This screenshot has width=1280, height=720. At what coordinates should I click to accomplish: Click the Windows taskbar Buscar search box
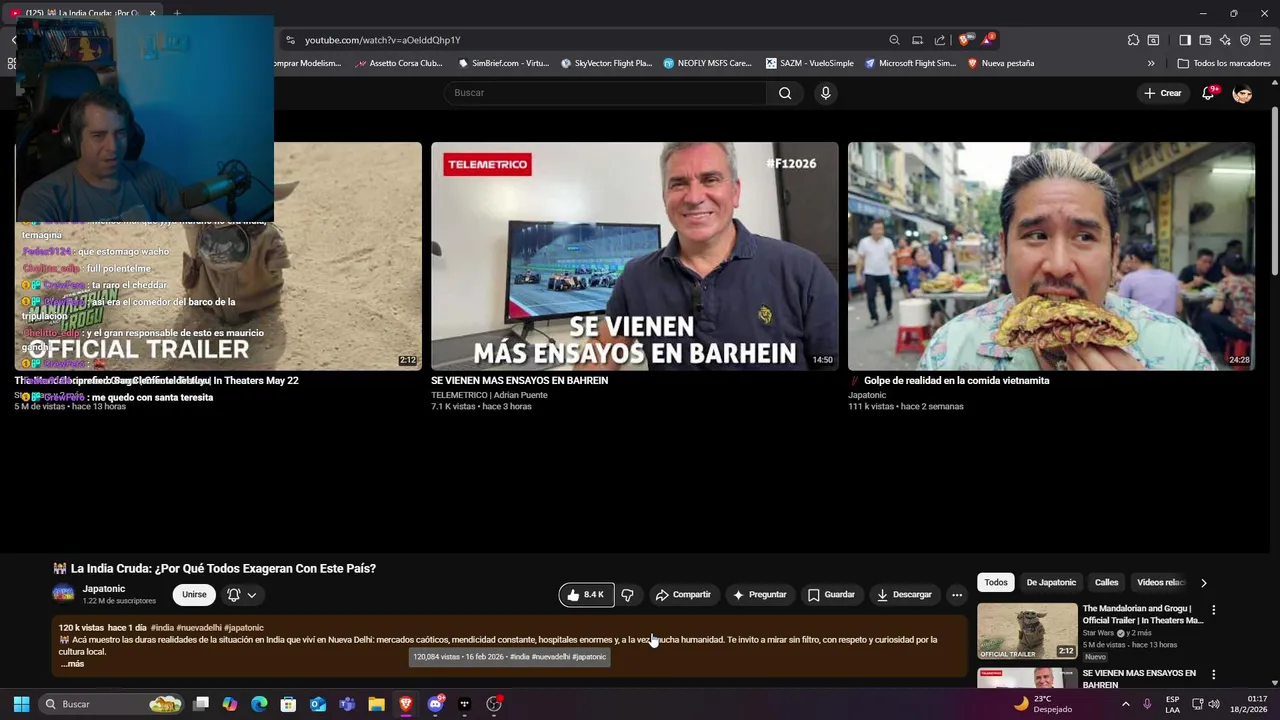click(112, 704)
